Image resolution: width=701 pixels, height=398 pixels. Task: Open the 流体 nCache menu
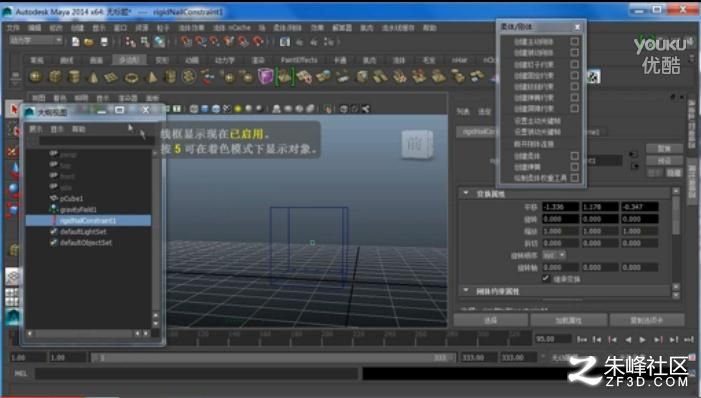[x=232, y=28]
